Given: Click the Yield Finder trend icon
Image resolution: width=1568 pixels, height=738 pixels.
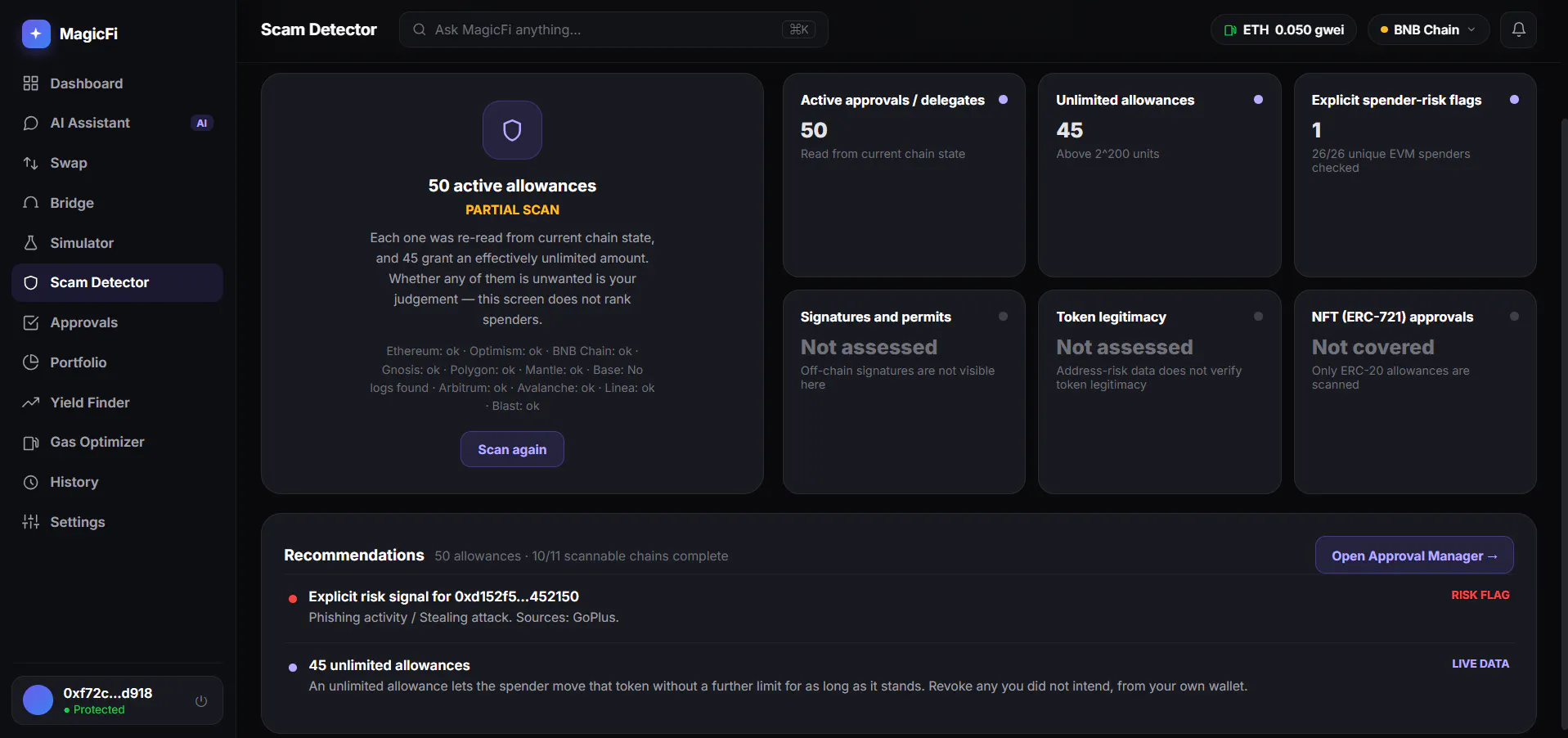Looking at the screenshot, I should tap(31, 403).
